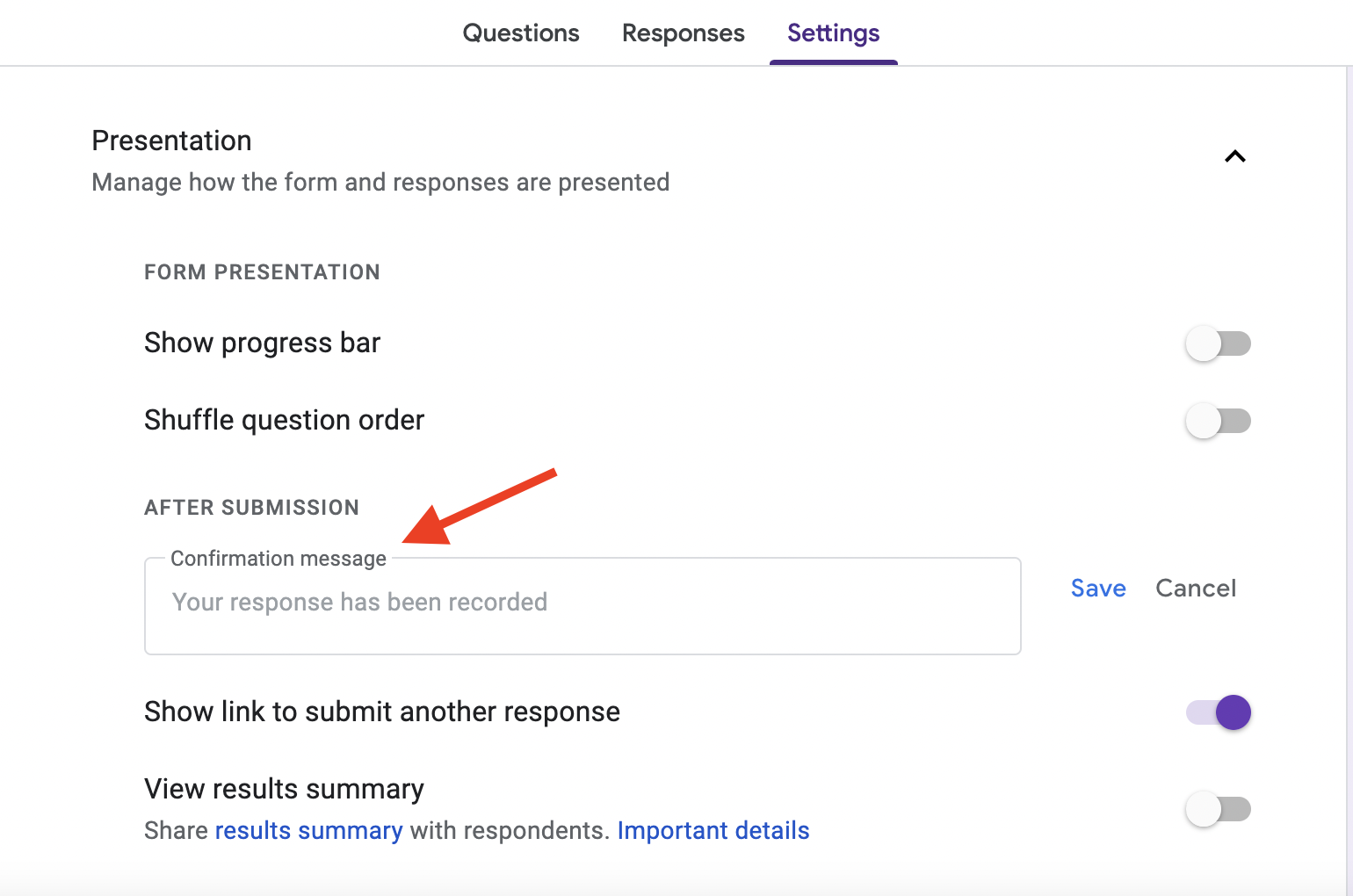Click the 'Shuffle question order' label text
The height and width of the screenshot is (896, 1353).
(x=284, y=420)
